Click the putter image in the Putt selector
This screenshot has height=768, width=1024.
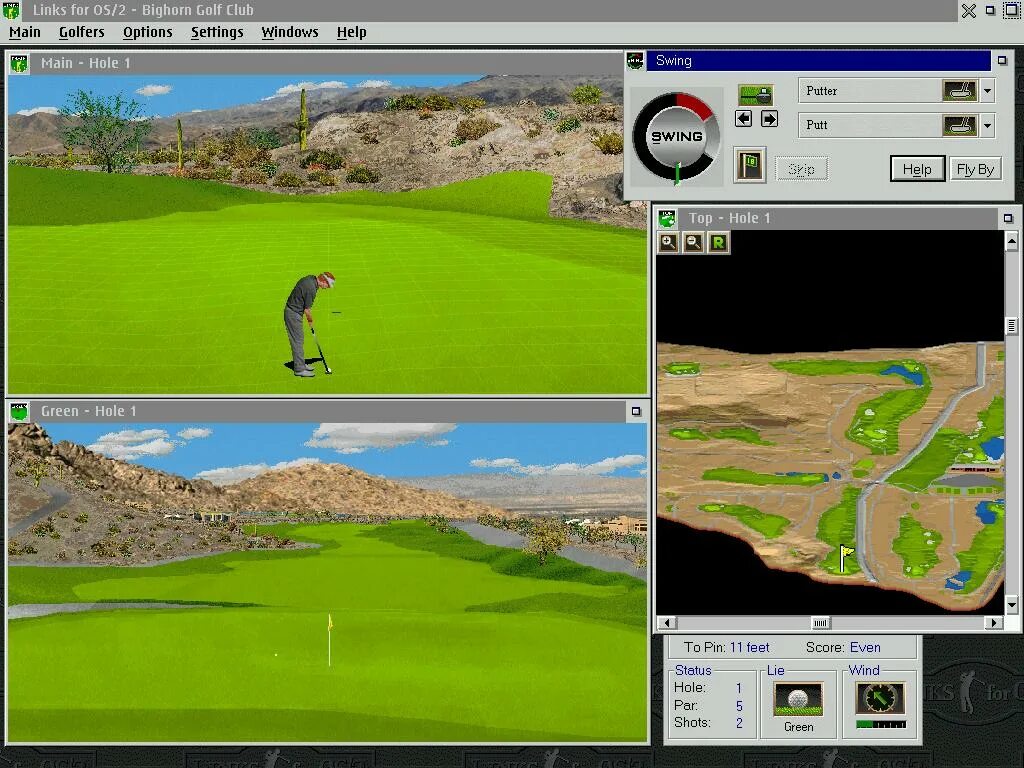(x=959, y=125)
